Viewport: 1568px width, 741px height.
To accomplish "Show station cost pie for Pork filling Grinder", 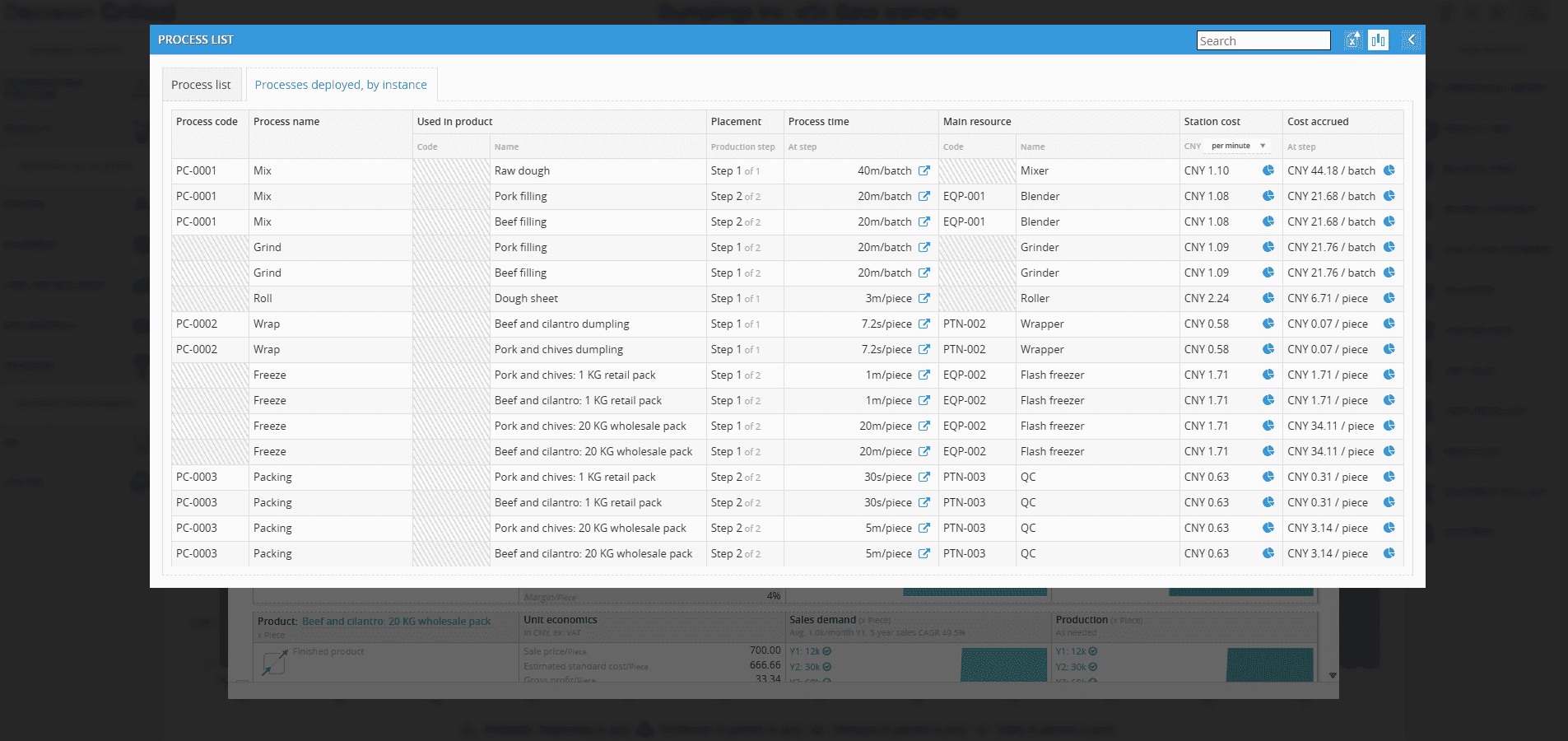I will point(1268,247).
